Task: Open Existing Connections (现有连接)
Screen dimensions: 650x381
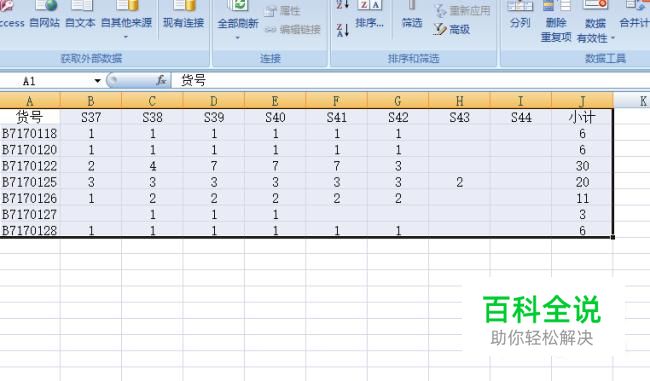Action: tap(183, 15)
